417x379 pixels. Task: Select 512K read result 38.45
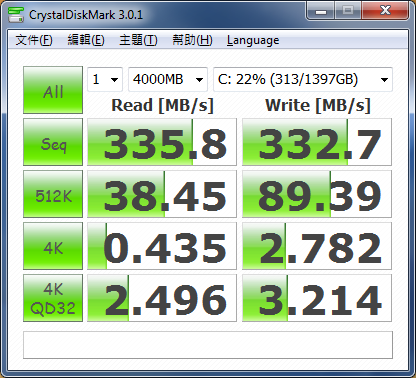(162, 194)
